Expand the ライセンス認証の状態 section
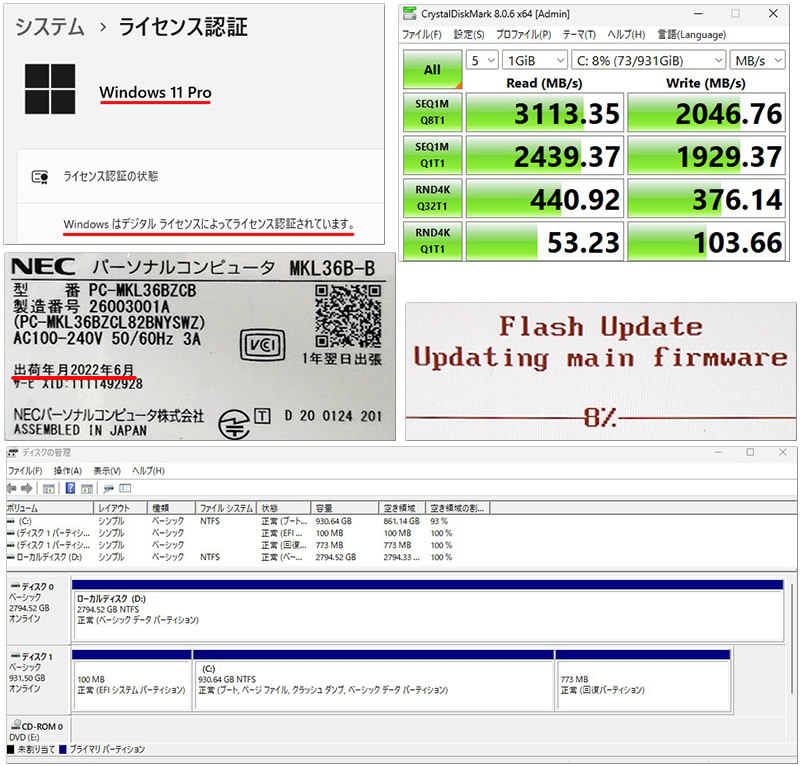This screenshot has height=766, width=800. point(201,177)
